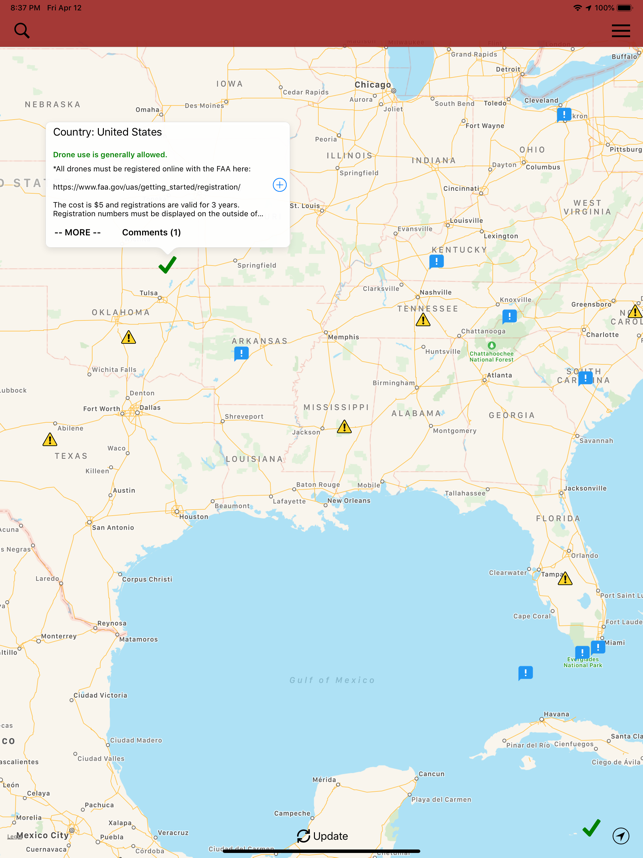The height and width of the screenshot is (858, 643).
Task: Tap the Cancun city label
Action: (431, 774)
